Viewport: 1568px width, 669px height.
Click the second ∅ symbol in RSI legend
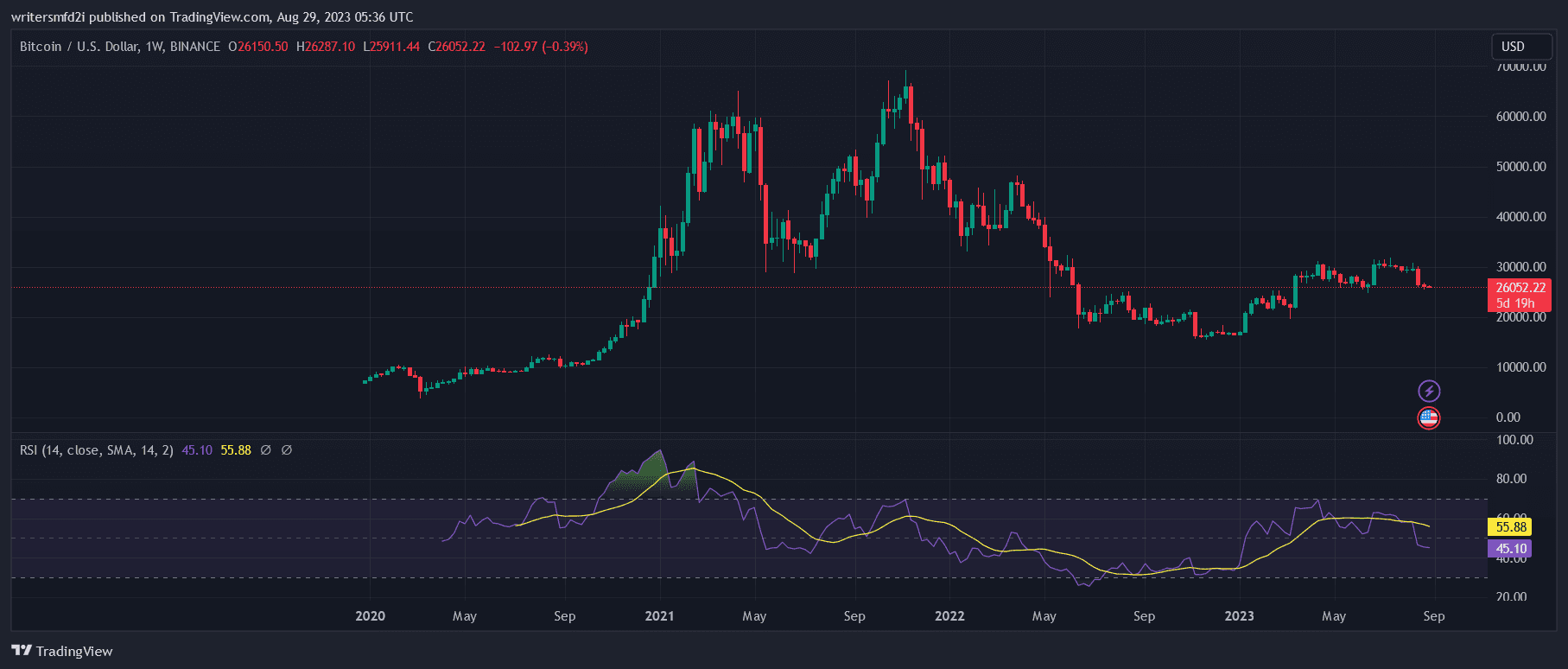[287, 450]
